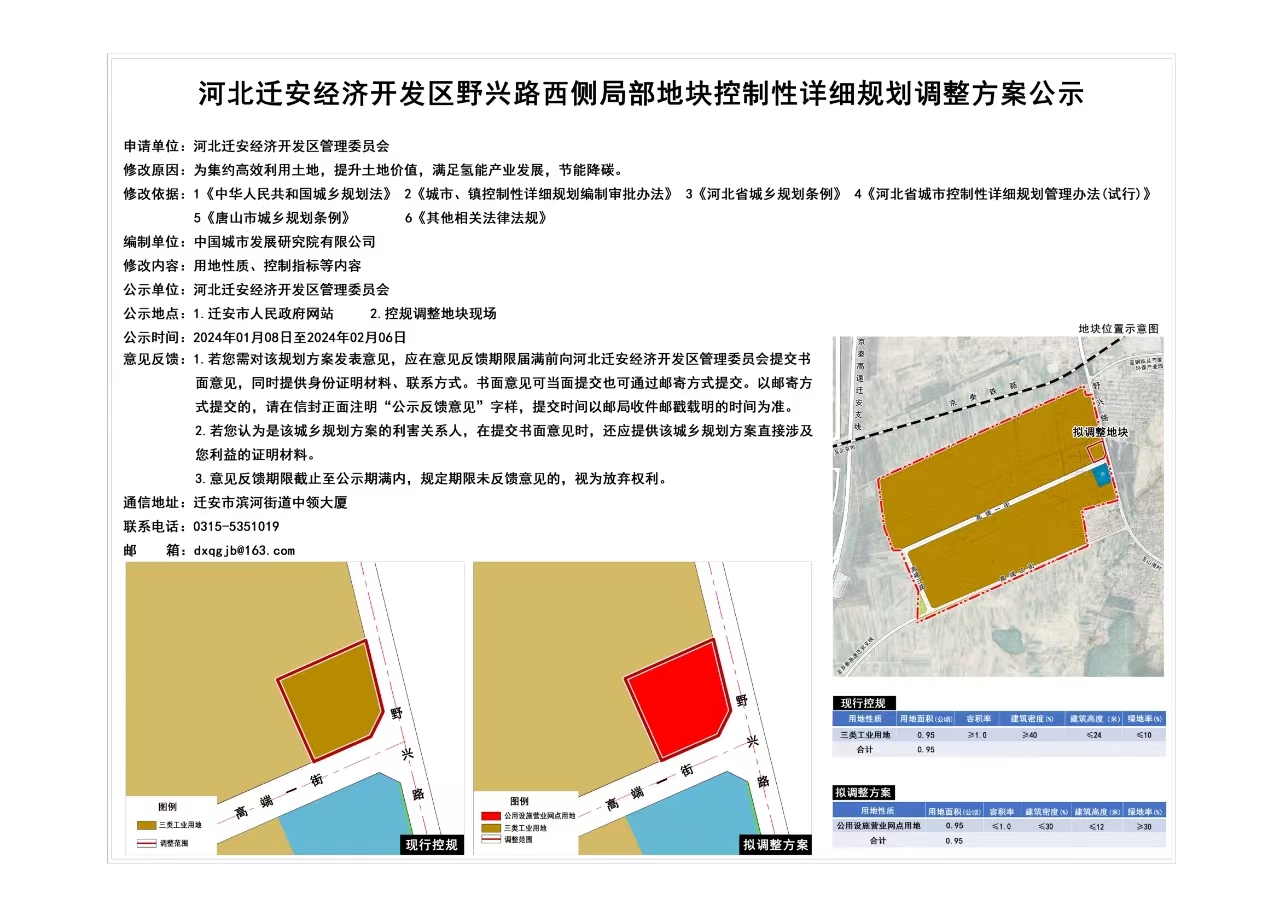The image size is (1280, 905).
Task: Click the 现行控规 table heading
Action: pyautogui.click(x=865, y=704)
